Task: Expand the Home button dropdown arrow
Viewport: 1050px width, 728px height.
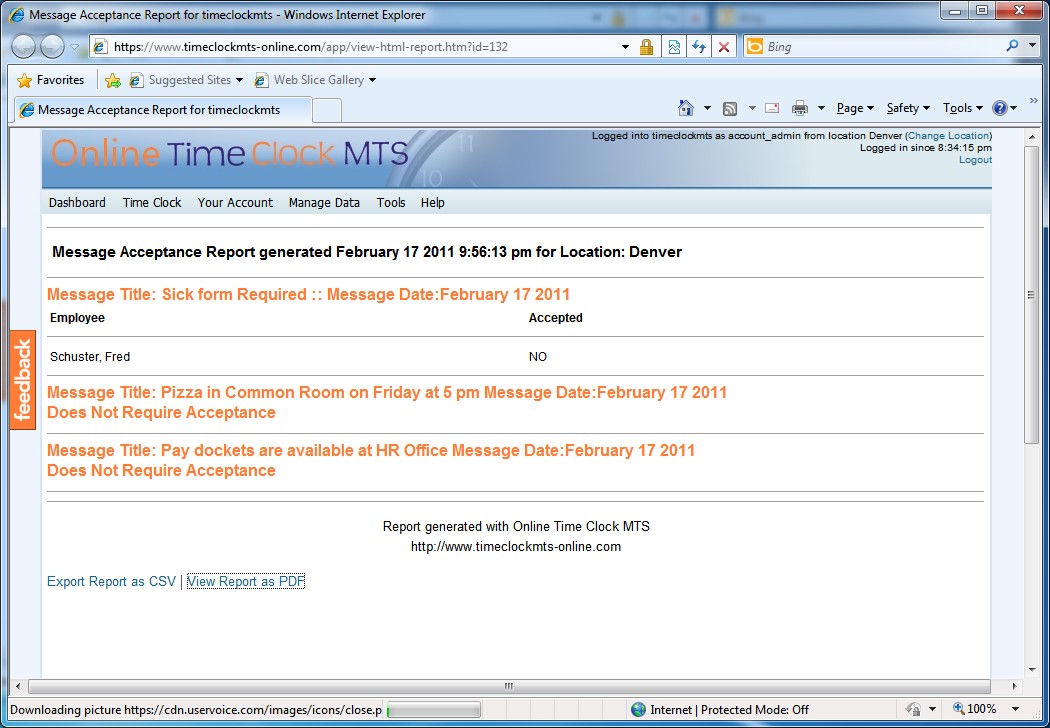Action: coord(707,108)
